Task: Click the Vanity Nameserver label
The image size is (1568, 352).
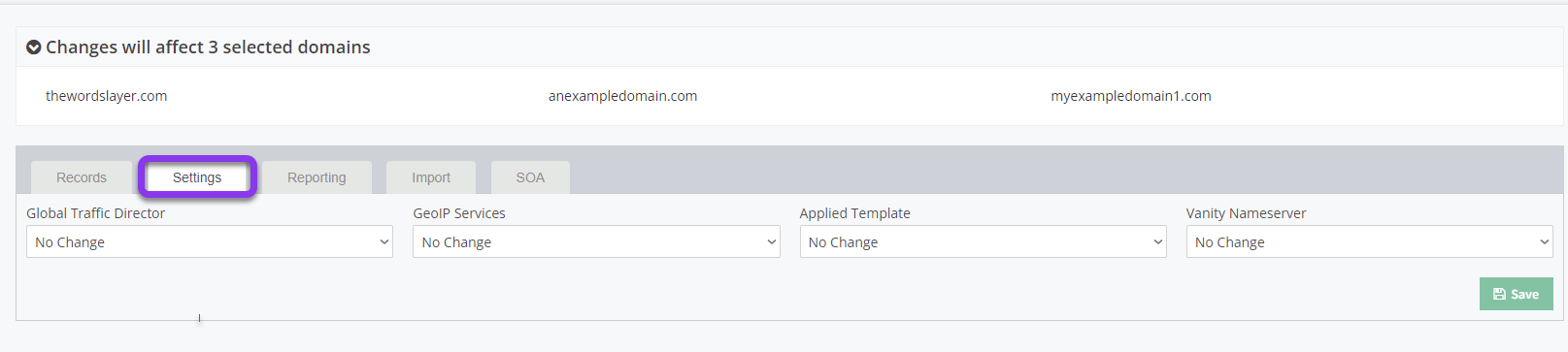Action: pyautogui.click(x=1247, y=213)
